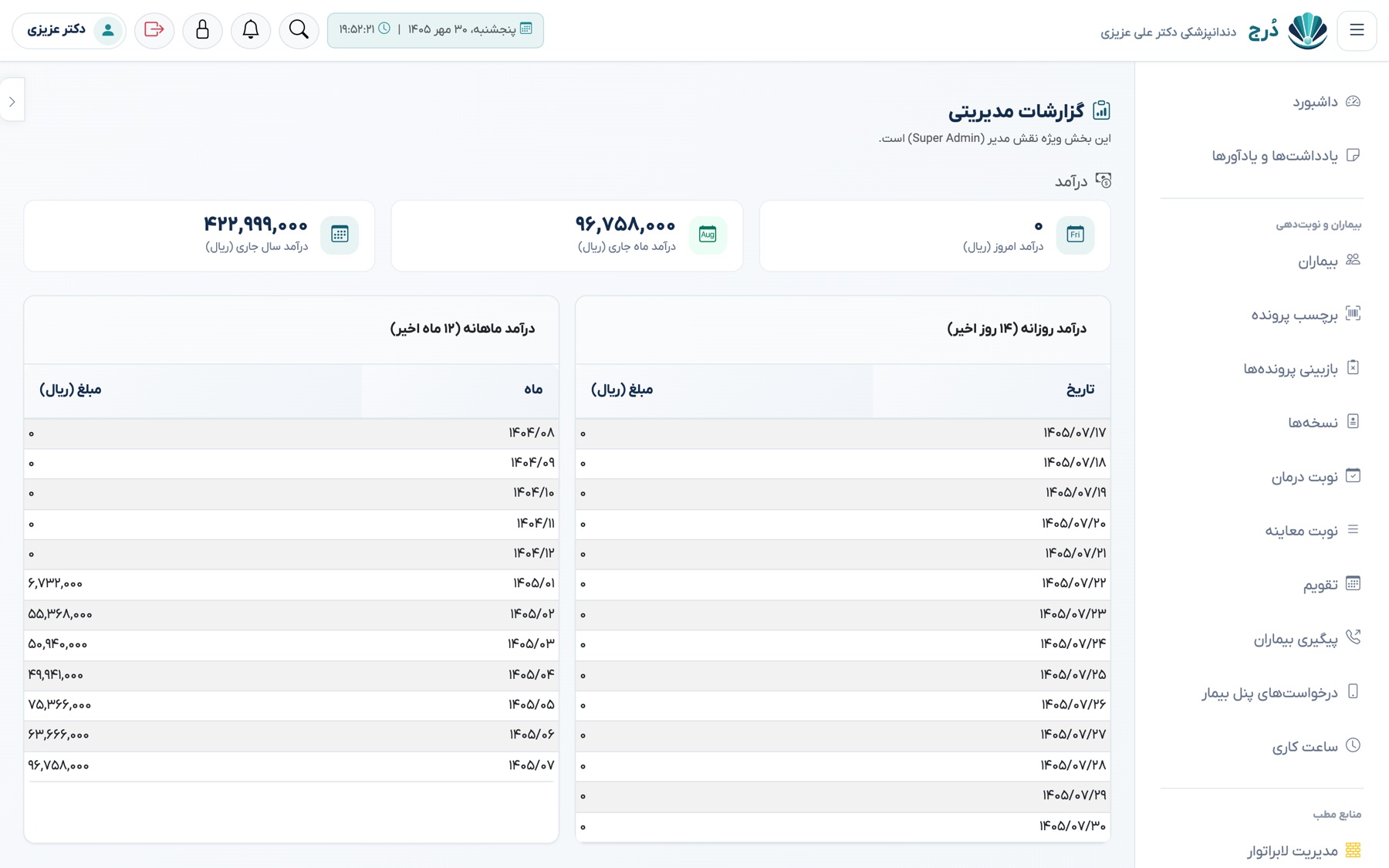Select درخواست‌های پنل بیمار item

point(1280,693)
